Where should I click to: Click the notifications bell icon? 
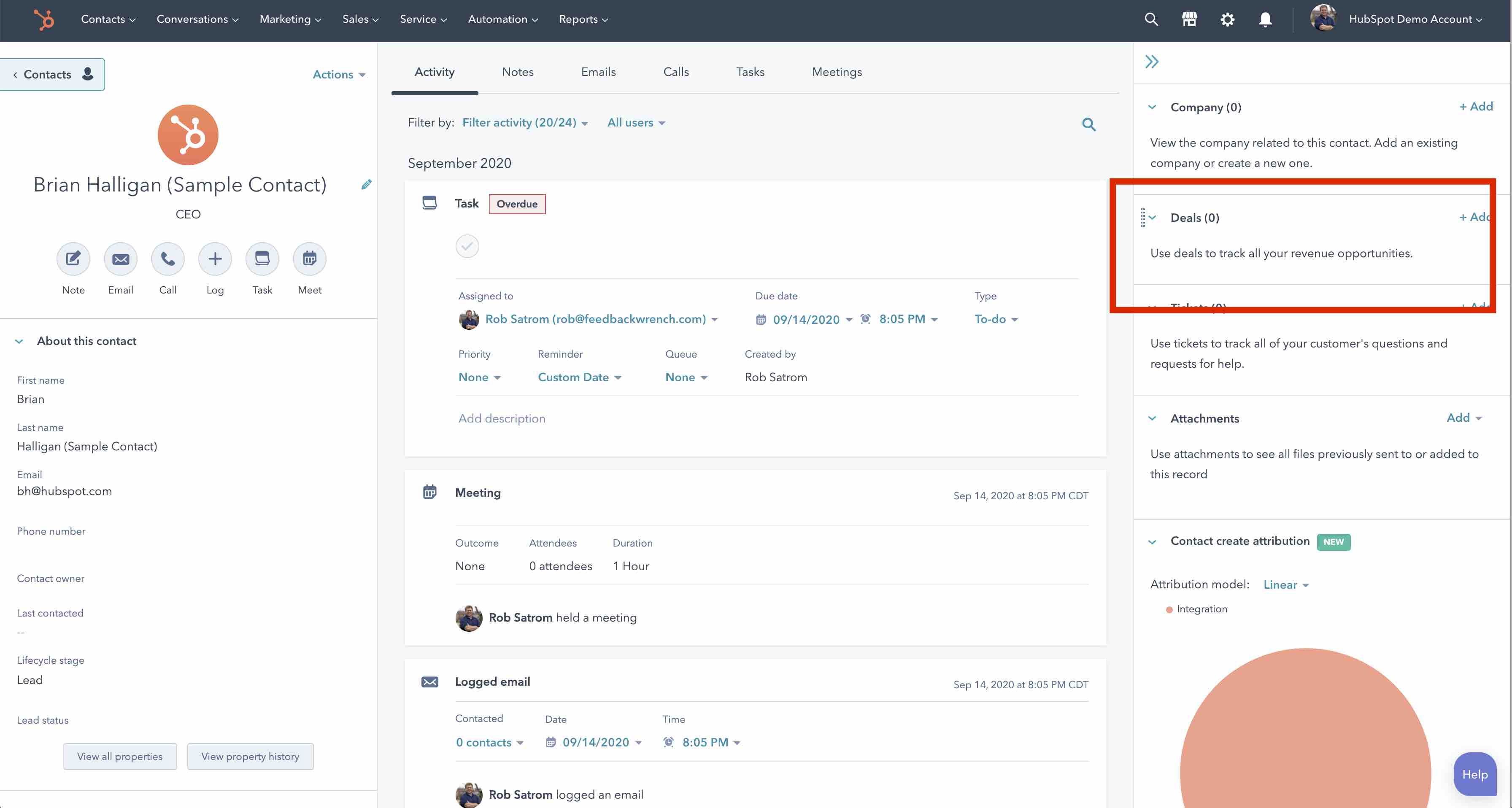coord(1265,19)
